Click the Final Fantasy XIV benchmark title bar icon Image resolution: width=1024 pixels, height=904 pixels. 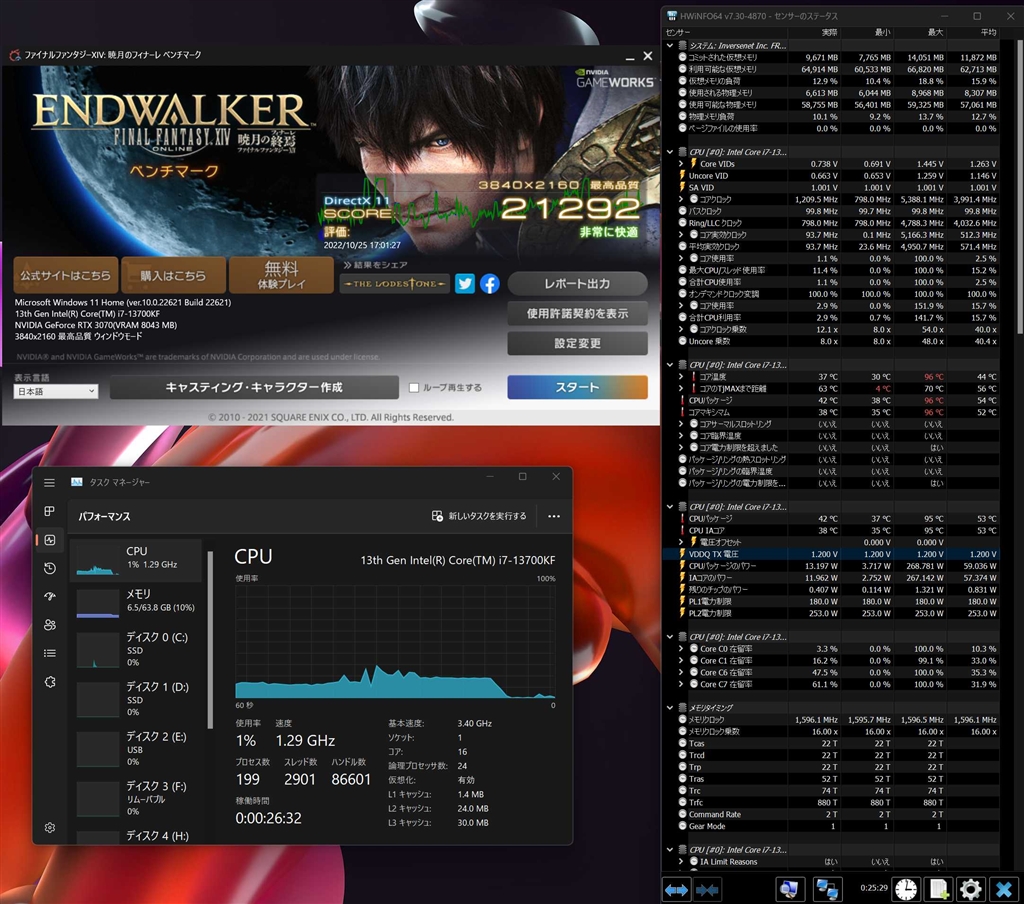[15, 55]
